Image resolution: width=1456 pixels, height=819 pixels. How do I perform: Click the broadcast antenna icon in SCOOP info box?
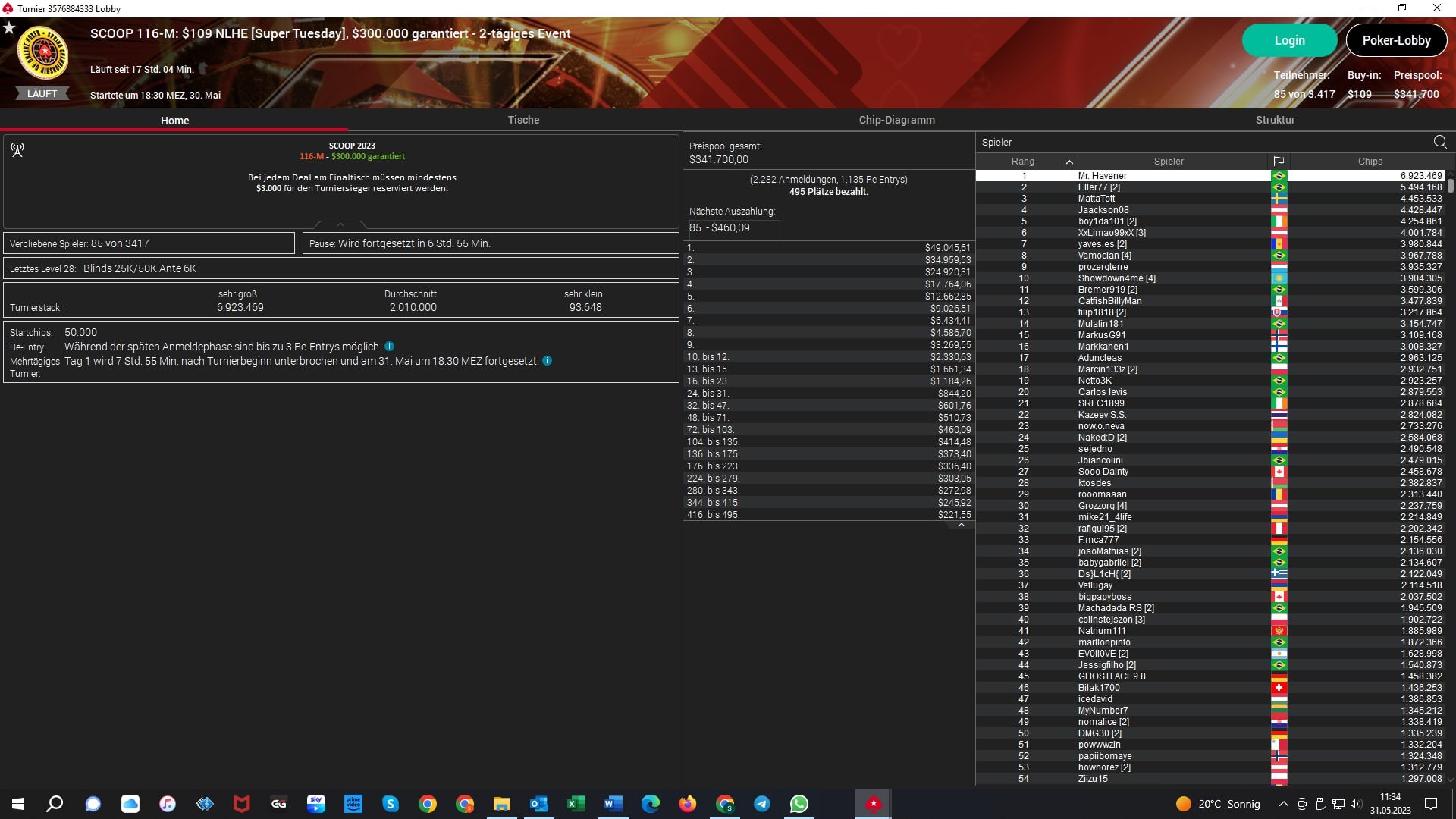(x=17, y=150)
